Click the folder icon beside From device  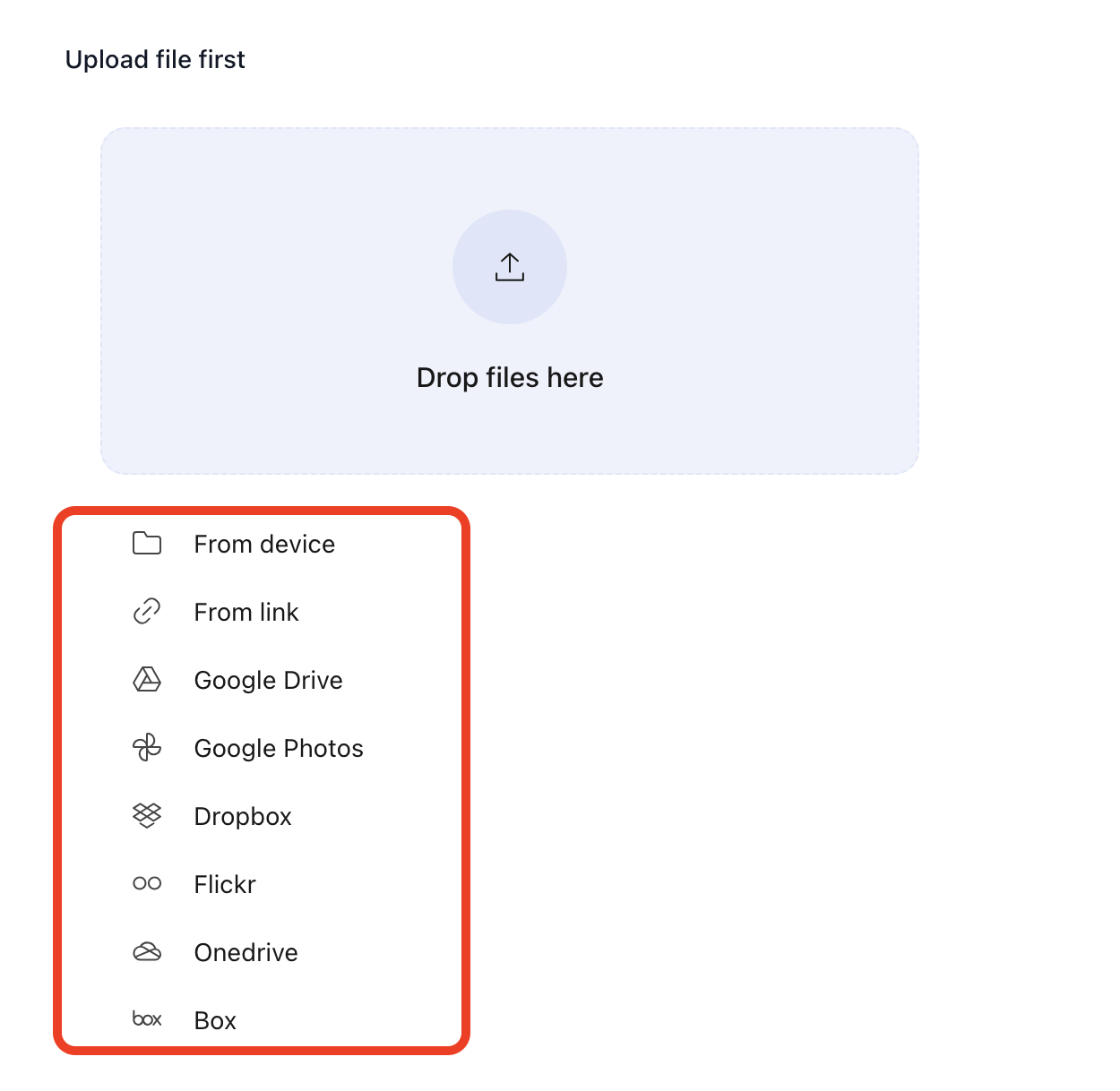point(146,543)
